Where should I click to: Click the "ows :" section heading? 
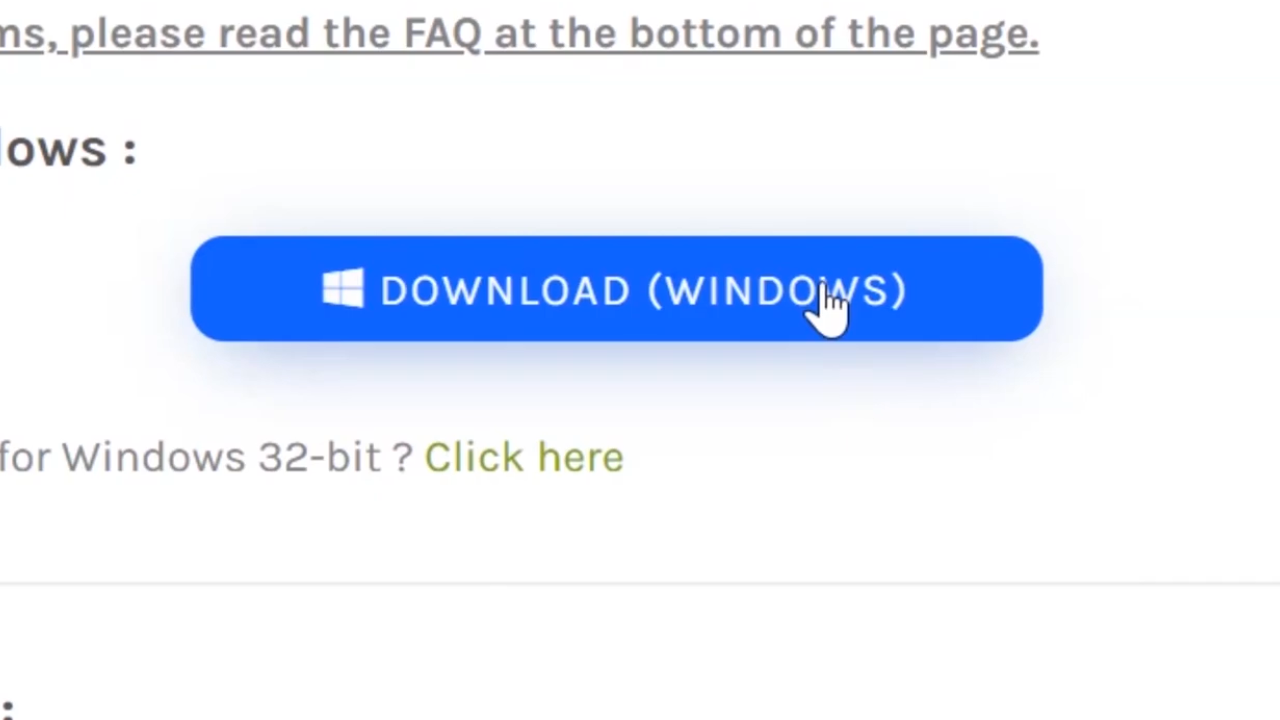[x=68, y=150]
